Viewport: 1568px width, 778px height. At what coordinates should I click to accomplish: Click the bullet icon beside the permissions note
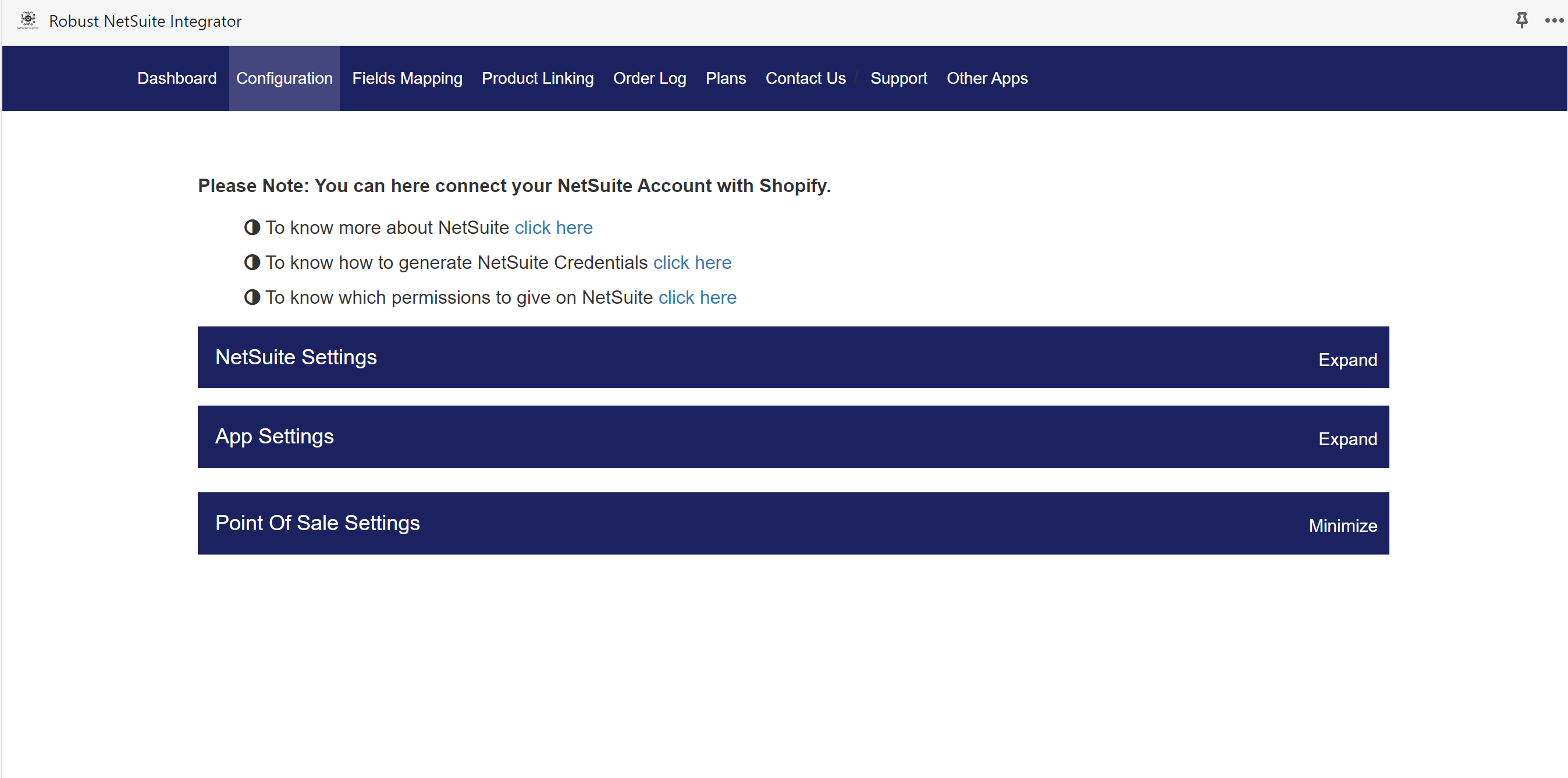[252, 297]
